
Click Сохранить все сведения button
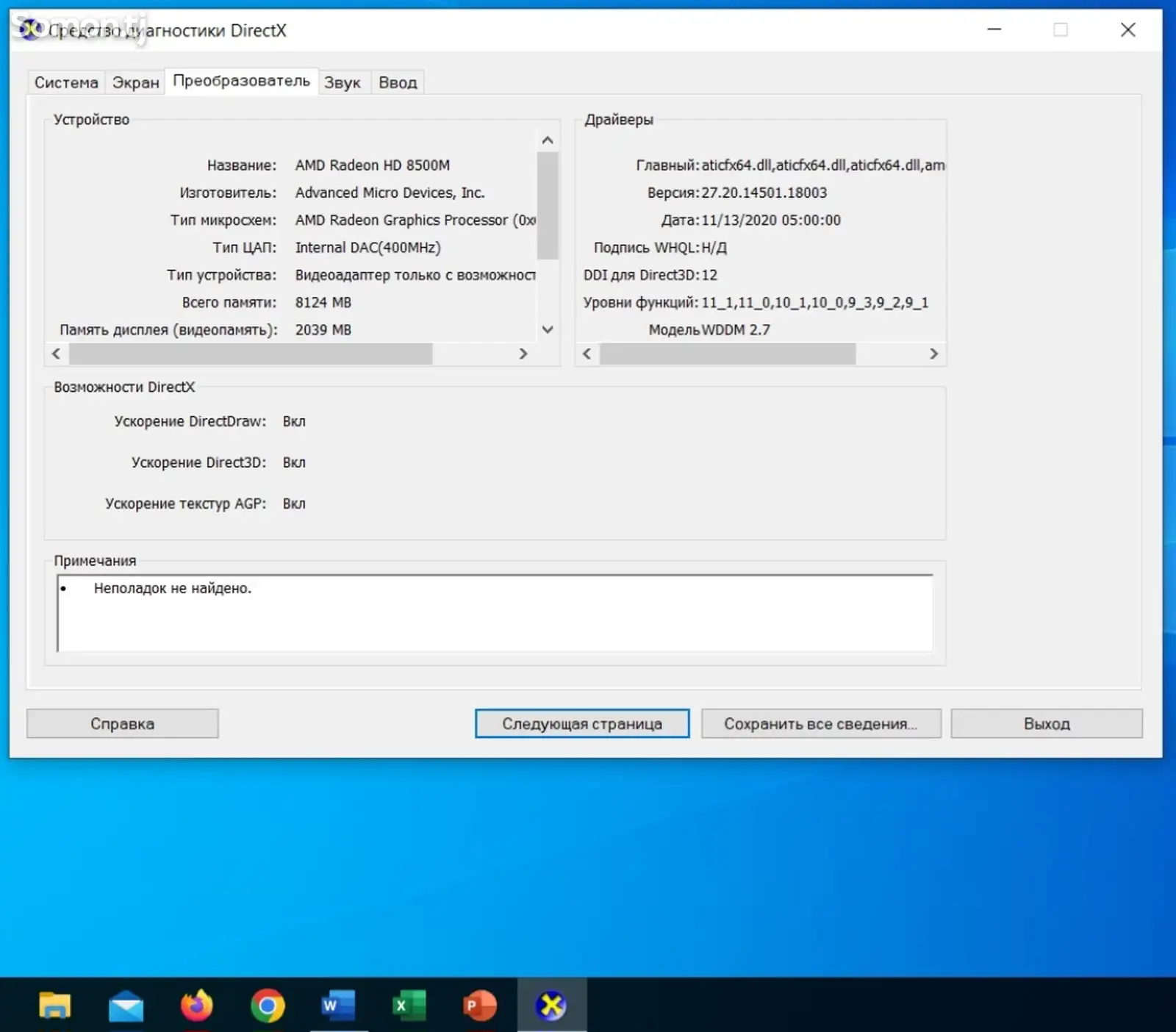point(821,723)
